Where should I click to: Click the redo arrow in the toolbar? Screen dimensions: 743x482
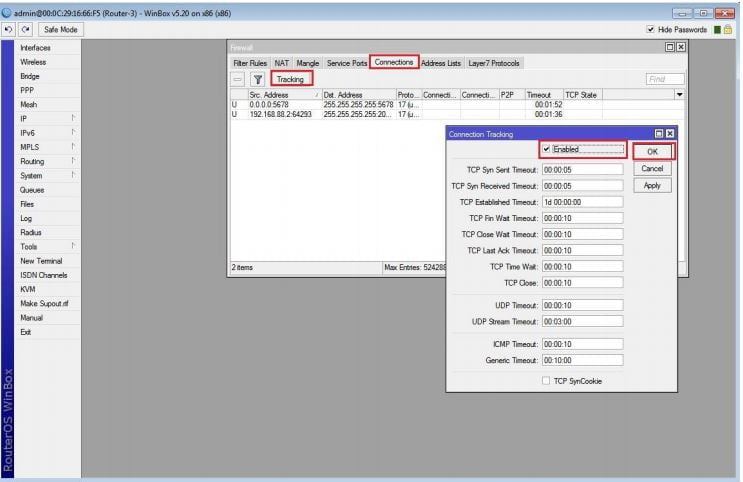[24, 29]
